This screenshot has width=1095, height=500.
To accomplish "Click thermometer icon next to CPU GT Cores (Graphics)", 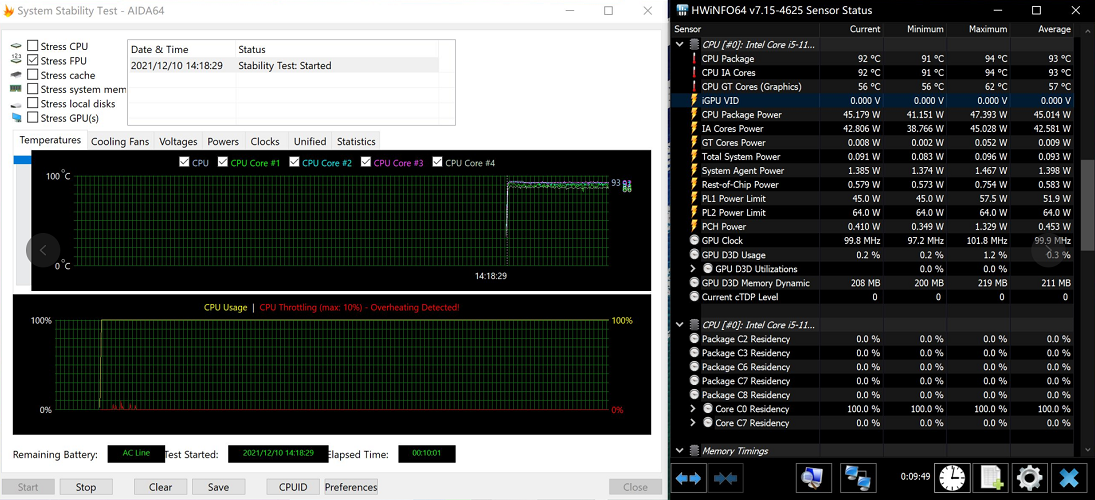I will pyautogui.click(x=694, y=87).
